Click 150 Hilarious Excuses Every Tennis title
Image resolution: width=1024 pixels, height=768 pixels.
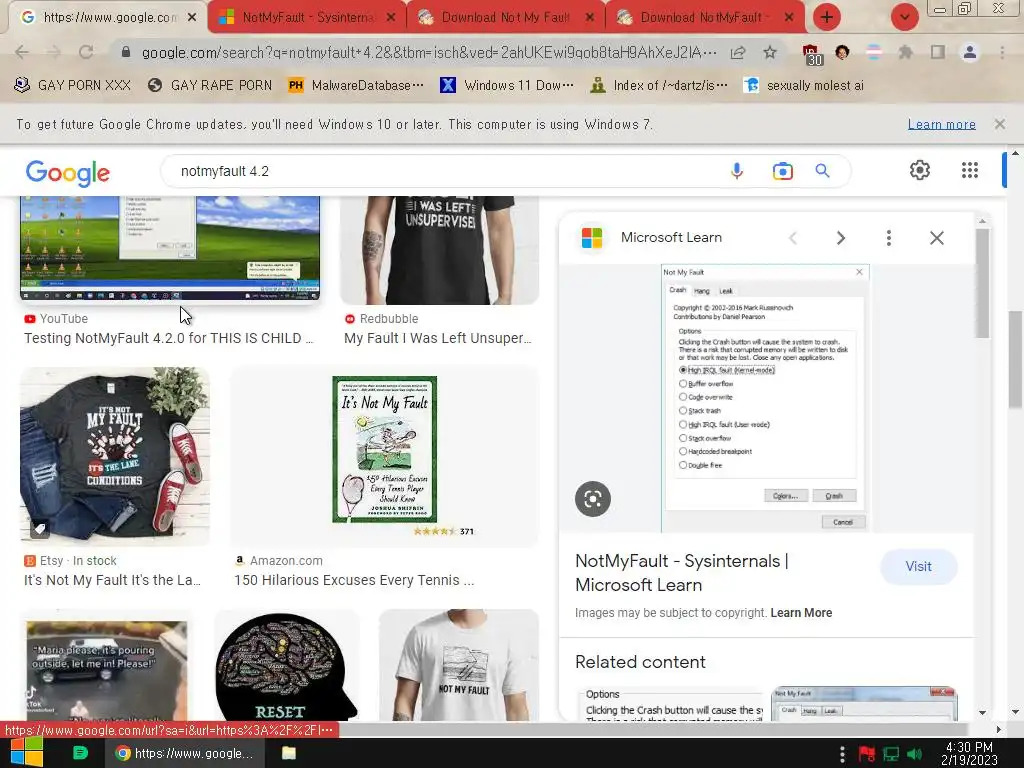coord(354,580)
